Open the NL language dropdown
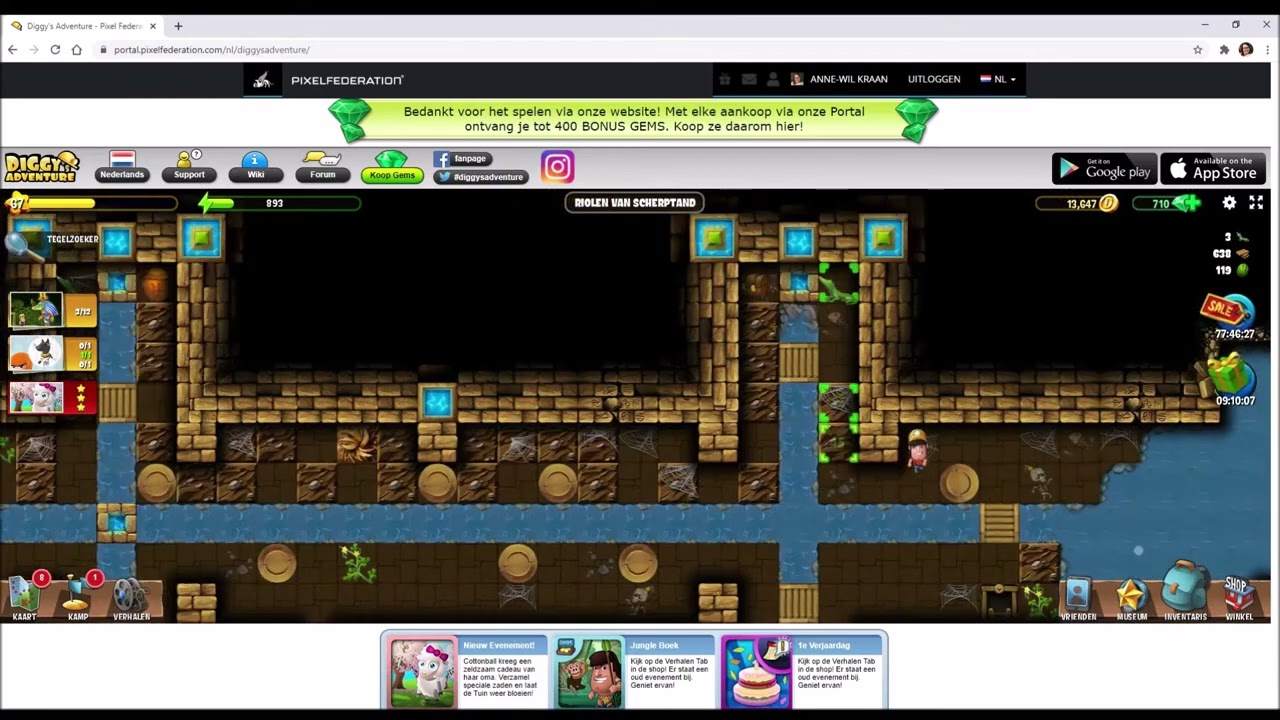The height and width of the screenshot is (720, 1280). click(998, 79)
